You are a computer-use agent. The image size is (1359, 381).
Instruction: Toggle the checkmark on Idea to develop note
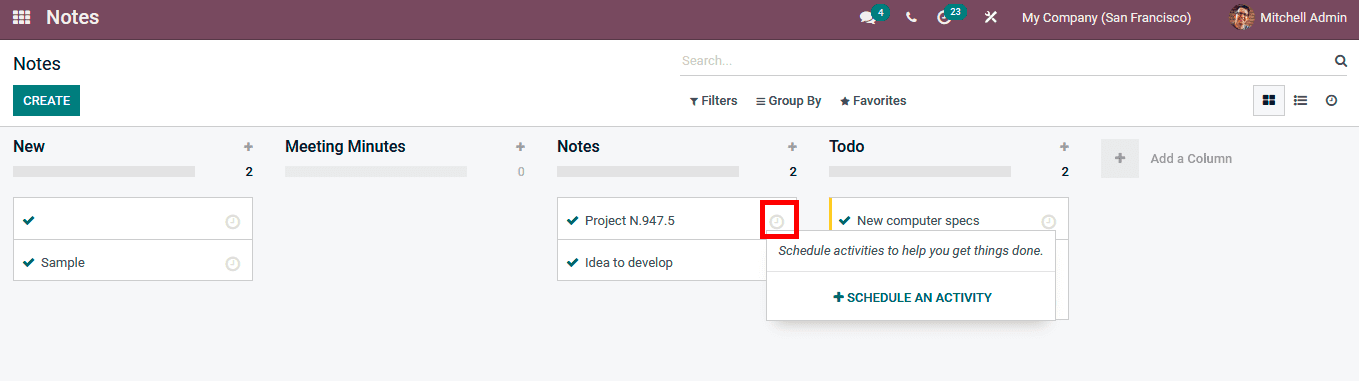click(572, 263)
